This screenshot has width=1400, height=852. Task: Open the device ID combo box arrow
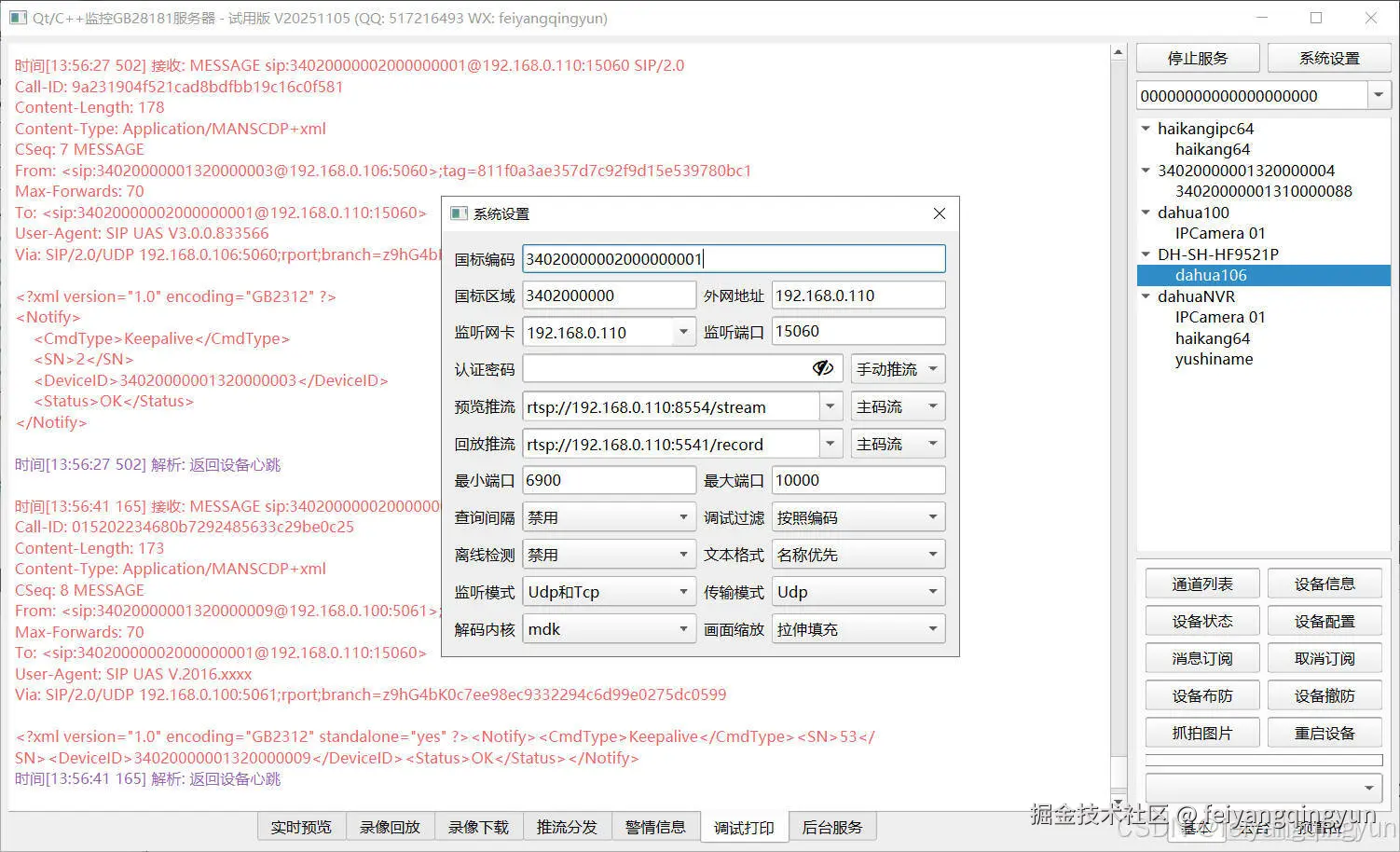point(1379,95)
